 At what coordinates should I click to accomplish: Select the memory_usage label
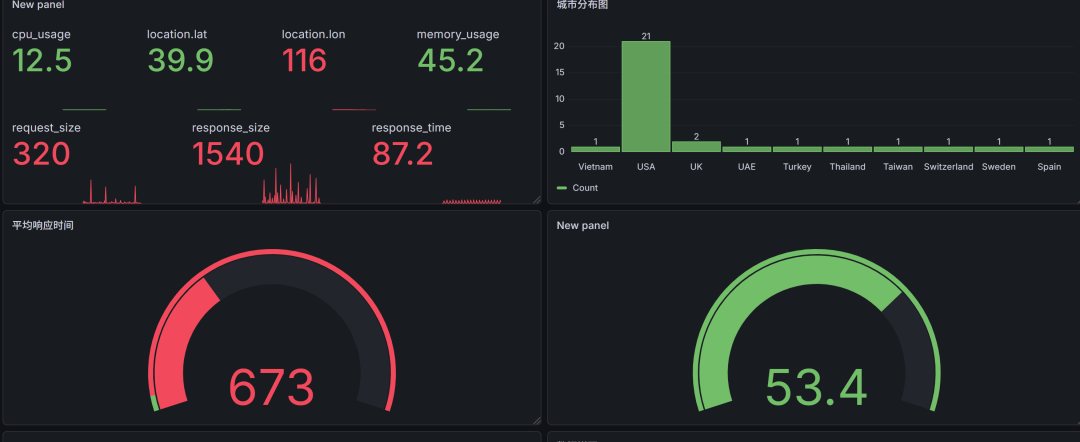click(x=458, y=34)
